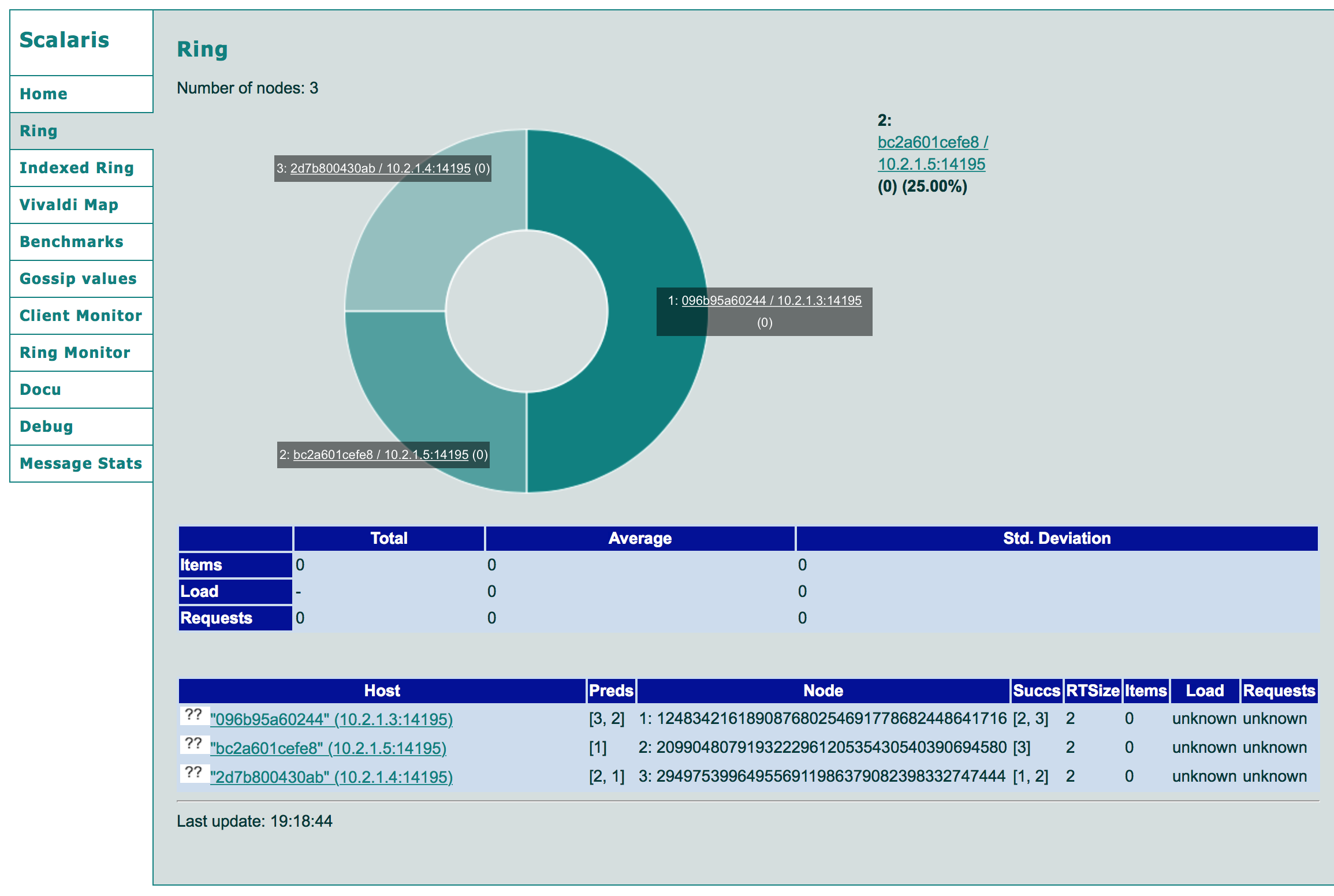Open the Docu sidebar entry
Screen dimensions: 1334x896
40,390
